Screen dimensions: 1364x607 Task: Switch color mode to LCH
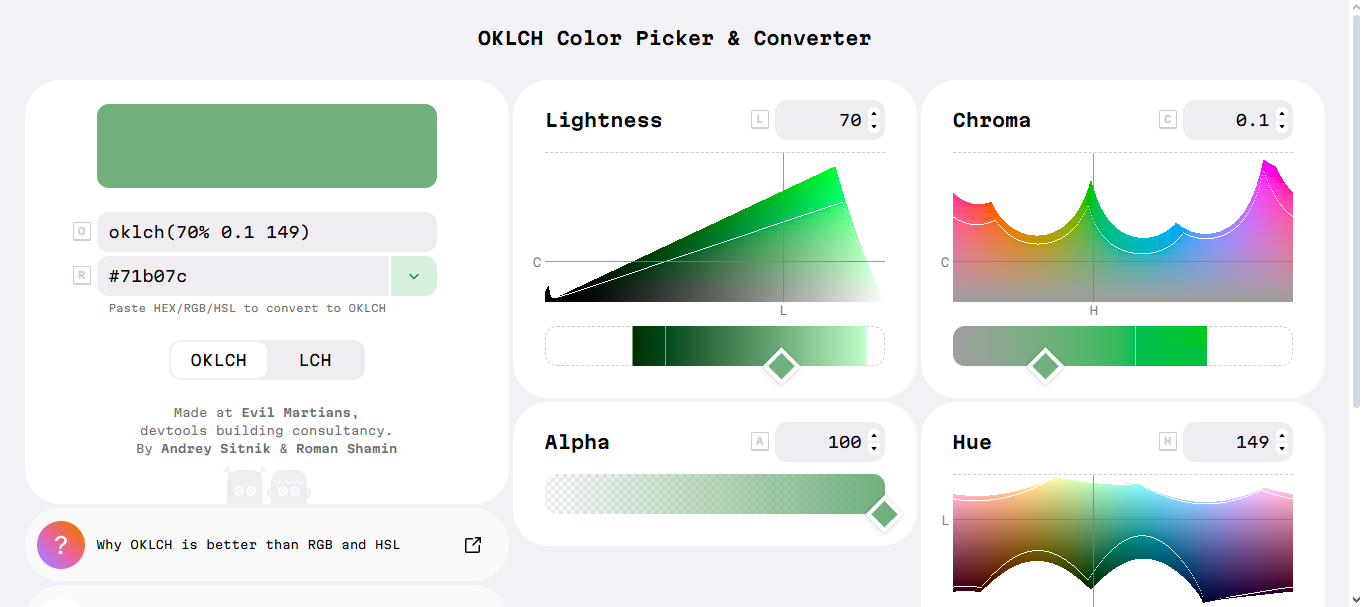[x=315, y=360]
